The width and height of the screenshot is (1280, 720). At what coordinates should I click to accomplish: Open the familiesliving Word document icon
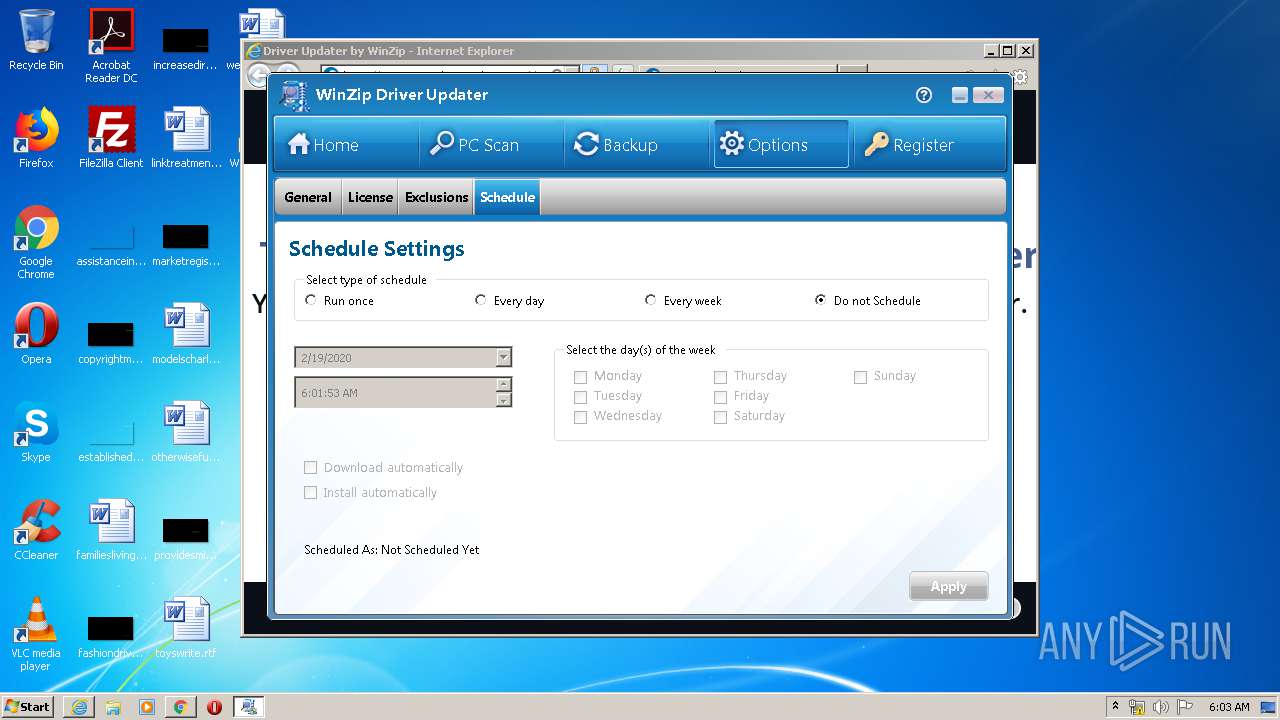click(111, 530)
